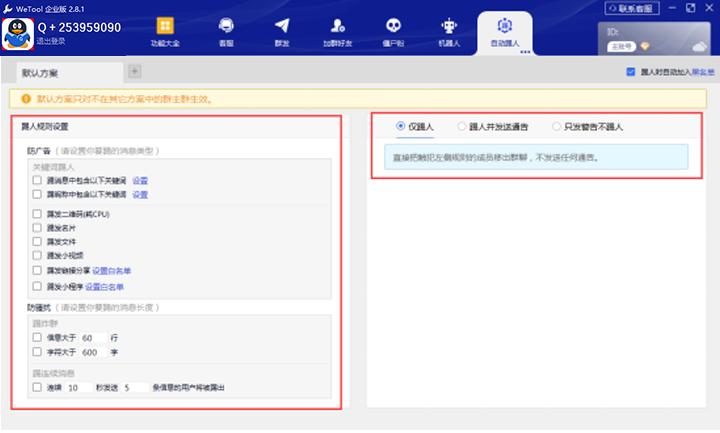Click the line count field showing 60
720x433 pixels.
click(93, 338)
